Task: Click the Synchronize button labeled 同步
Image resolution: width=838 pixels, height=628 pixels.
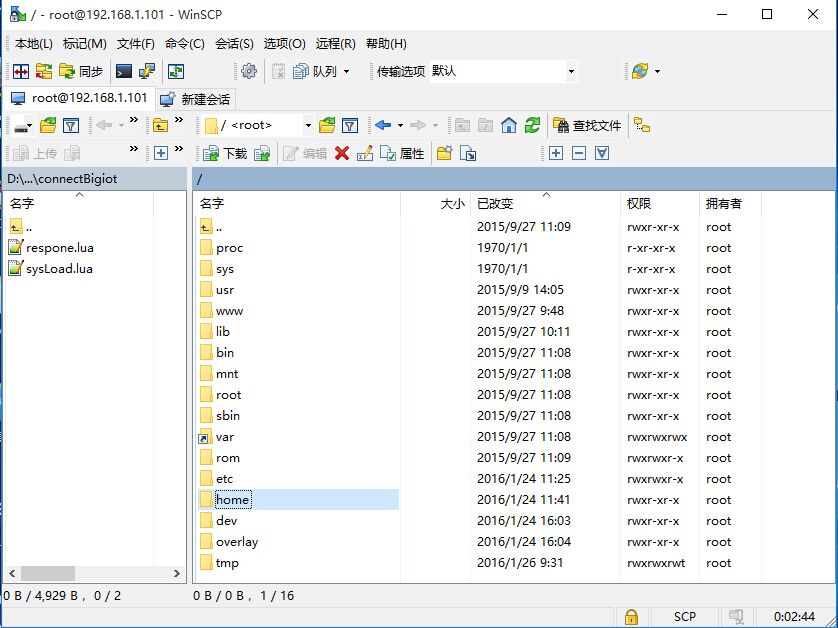Action: 81,71
